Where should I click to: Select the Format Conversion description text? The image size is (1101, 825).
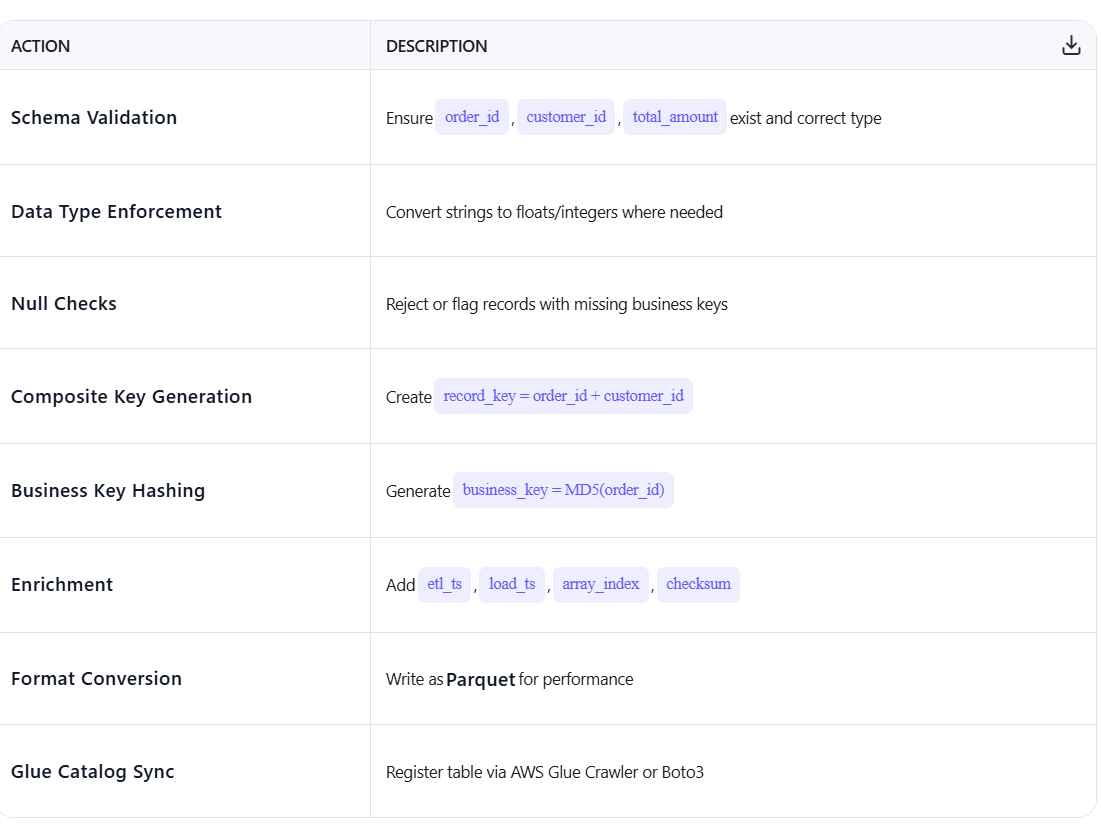[510, 679]
